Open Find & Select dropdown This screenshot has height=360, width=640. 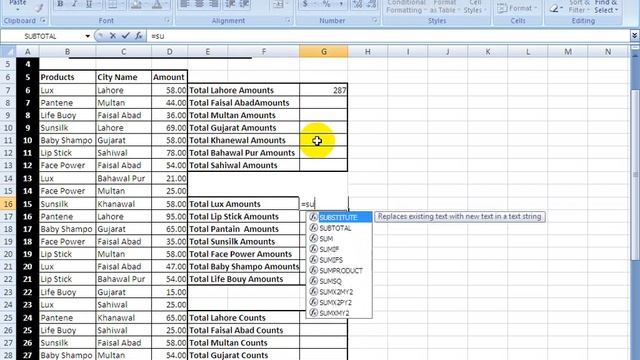607,7
